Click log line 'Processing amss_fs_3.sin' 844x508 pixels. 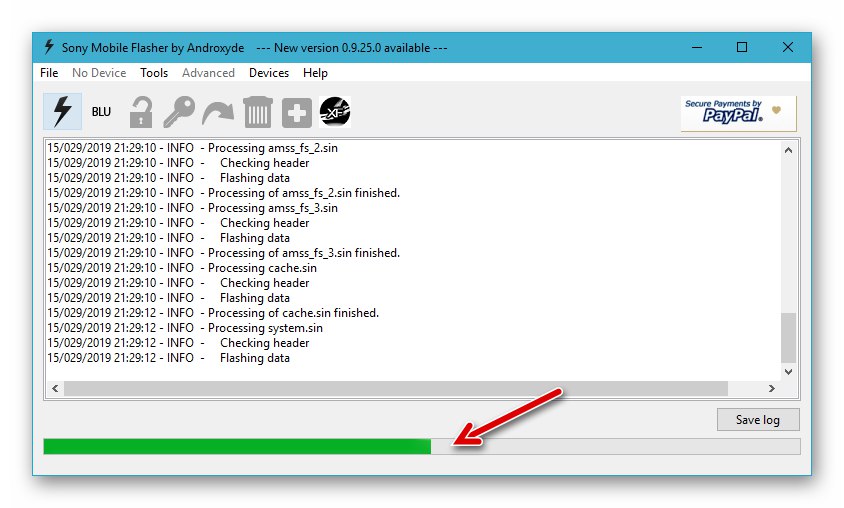pyautogui.click(x=192, y=208)
